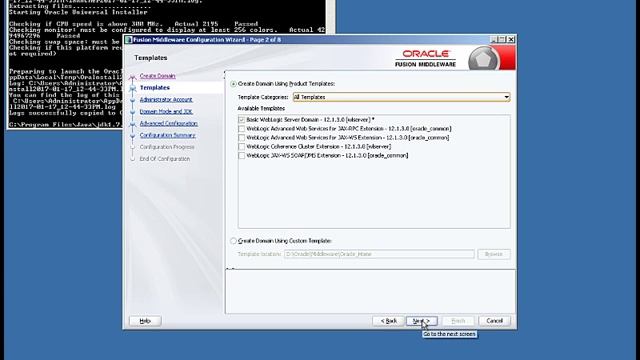Click the Configuration Progress step text
640x360 pixels.
167,147
